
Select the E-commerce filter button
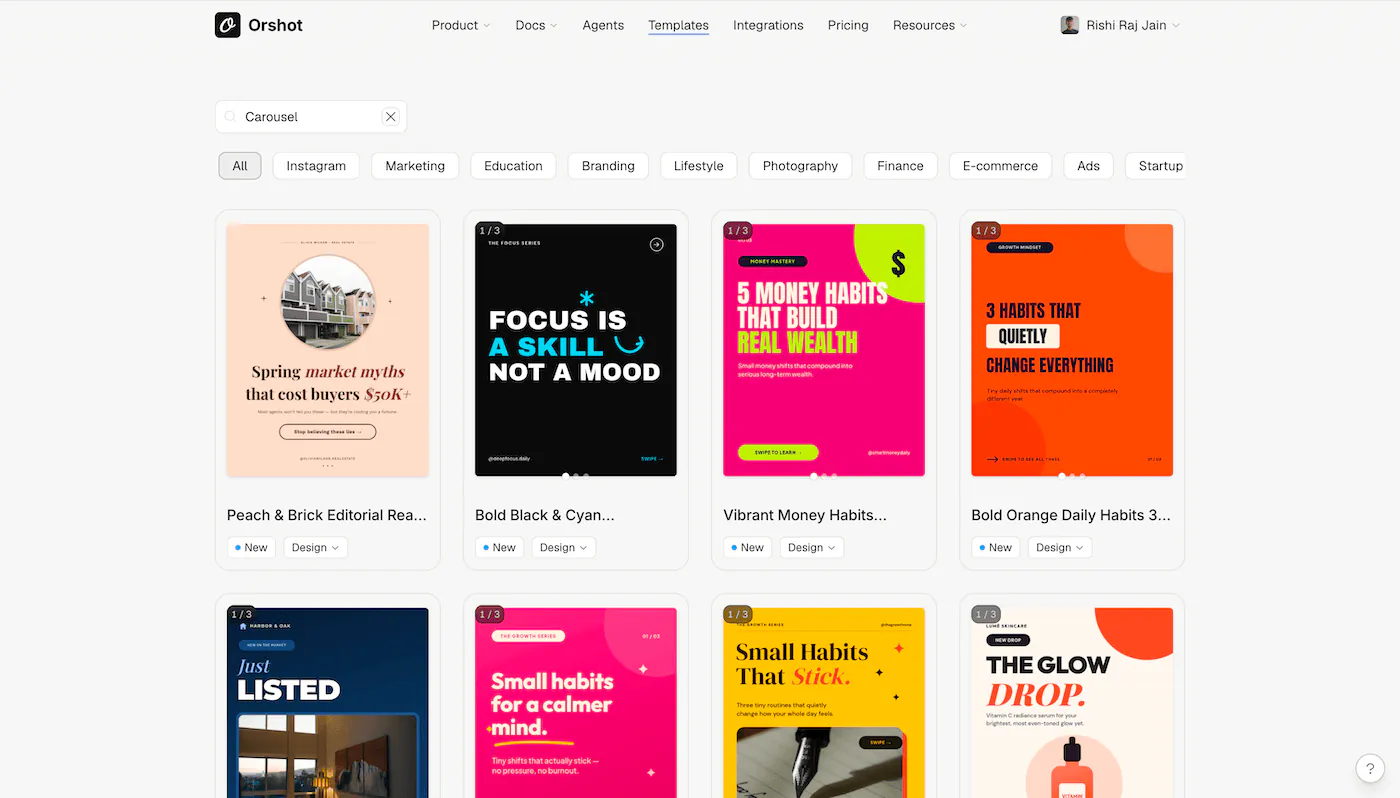pyautogui.click(x=1000, y=166)
